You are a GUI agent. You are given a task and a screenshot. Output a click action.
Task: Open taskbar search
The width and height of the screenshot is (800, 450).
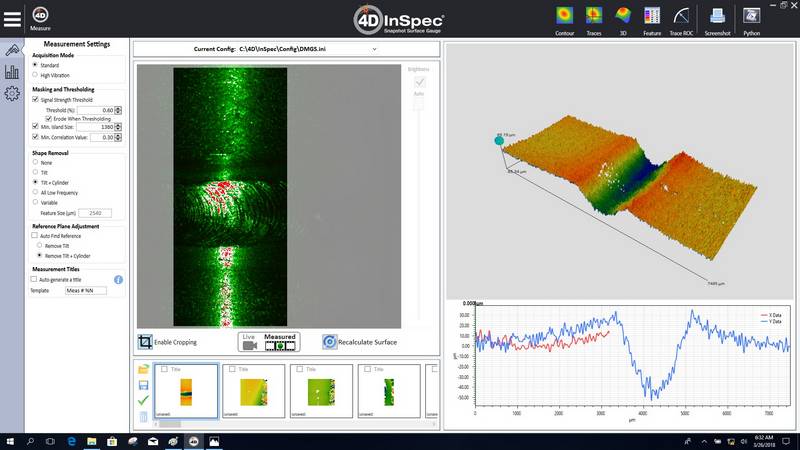pos(30,442)
